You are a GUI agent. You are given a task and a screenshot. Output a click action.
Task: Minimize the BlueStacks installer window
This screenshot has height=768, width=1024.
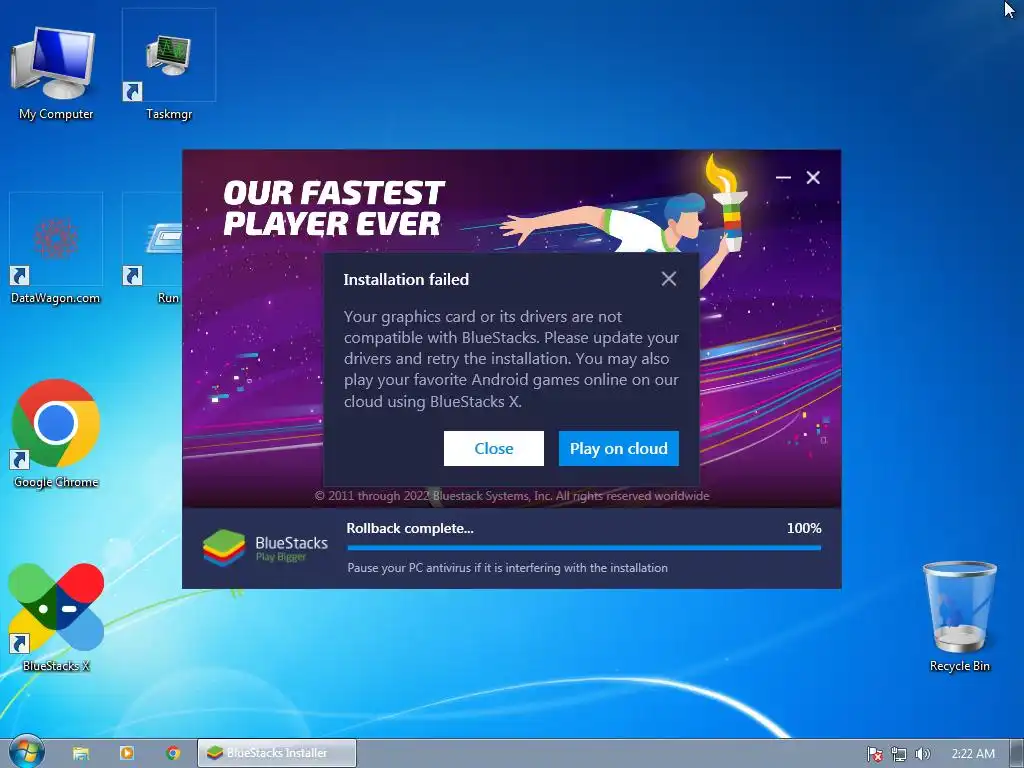click(x=783, y=178)
